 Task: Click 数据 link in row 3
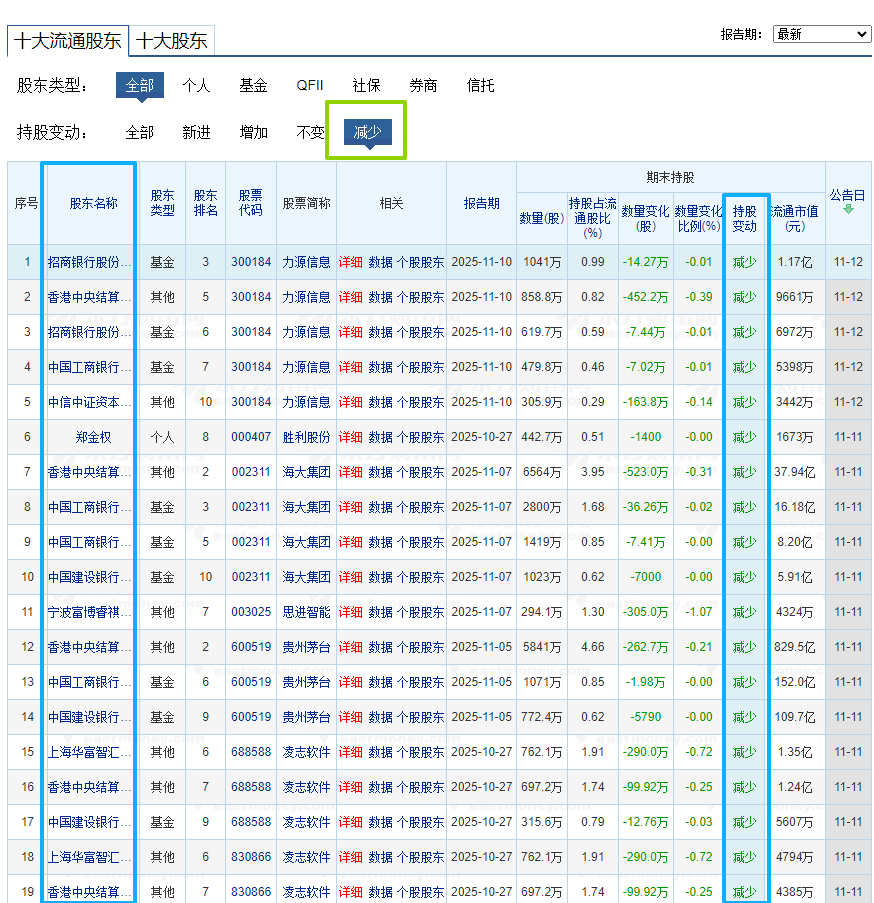(x=381, y=333)
